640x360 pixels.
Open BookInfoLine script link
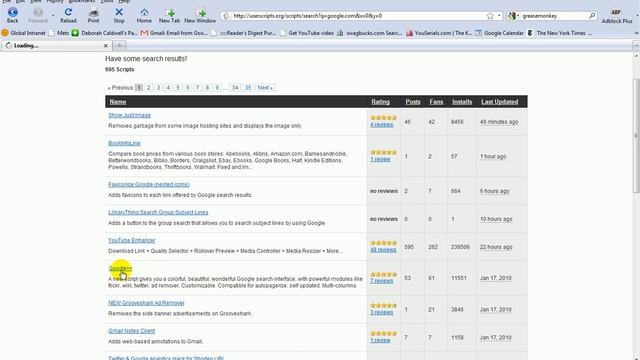(x=124, y=143)
